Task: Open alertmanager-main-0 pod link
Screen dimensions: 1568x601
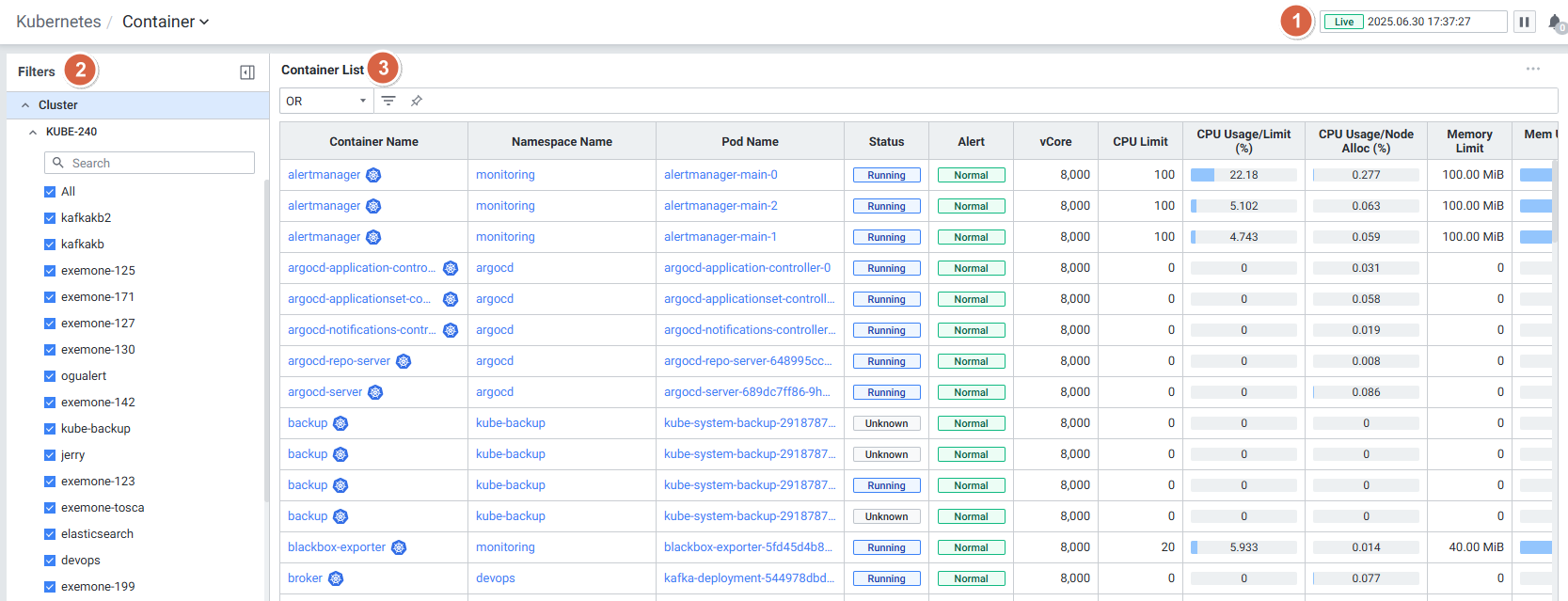Action: [721, 175]
